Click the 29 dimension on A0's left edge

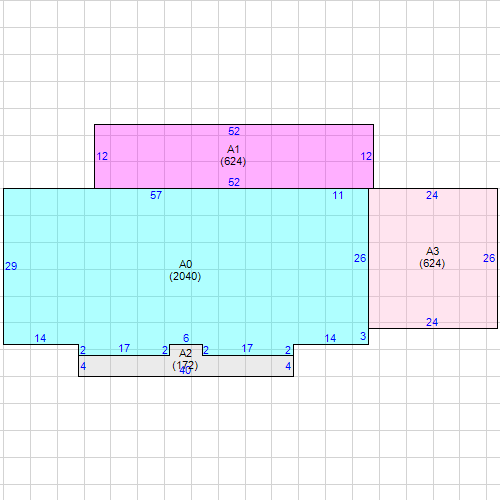11,266
